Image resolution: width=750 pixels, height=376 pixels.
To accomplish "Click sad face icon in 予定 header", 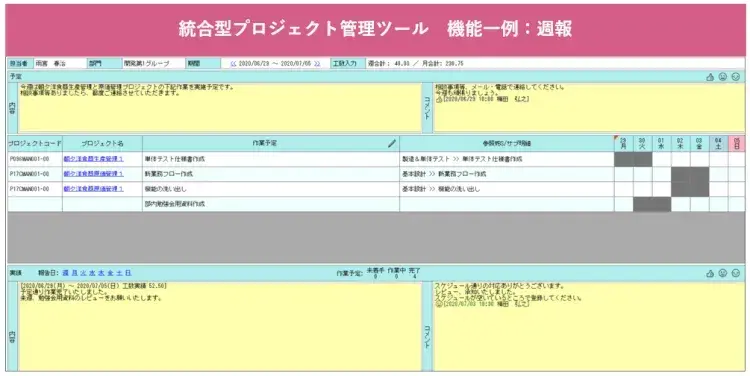I will point(723,77).
